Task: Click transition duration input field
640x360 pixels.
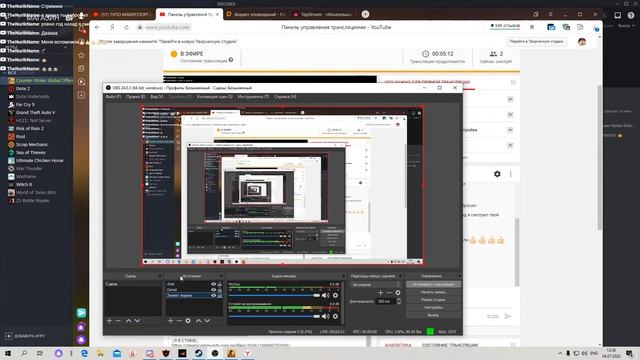Action: point(386,301)
